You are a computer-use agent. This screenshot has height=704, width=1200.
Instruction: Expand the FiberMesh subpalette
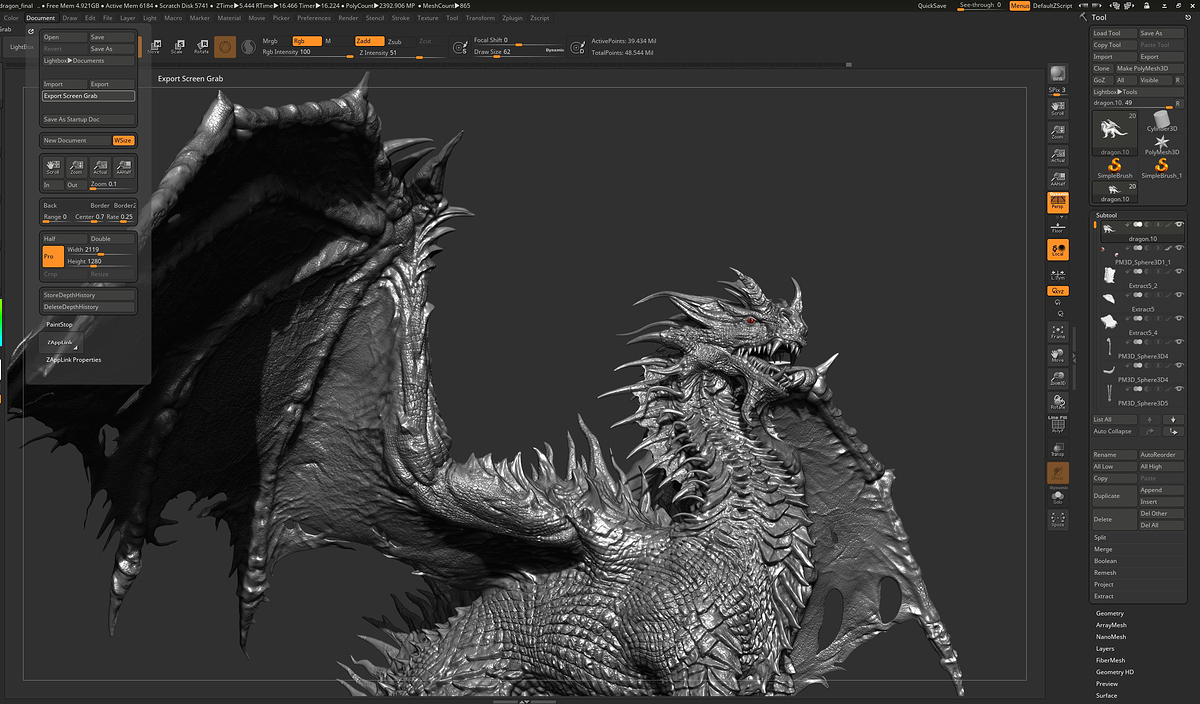tap(1110, 661)
